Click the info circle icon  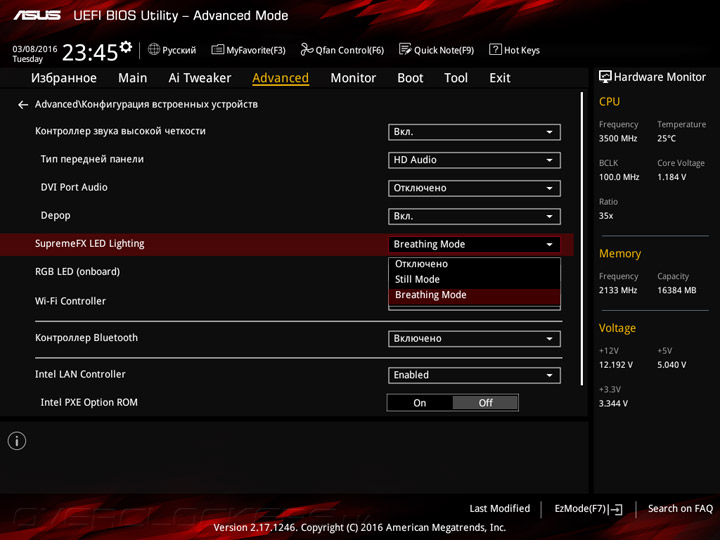(17, 441)
